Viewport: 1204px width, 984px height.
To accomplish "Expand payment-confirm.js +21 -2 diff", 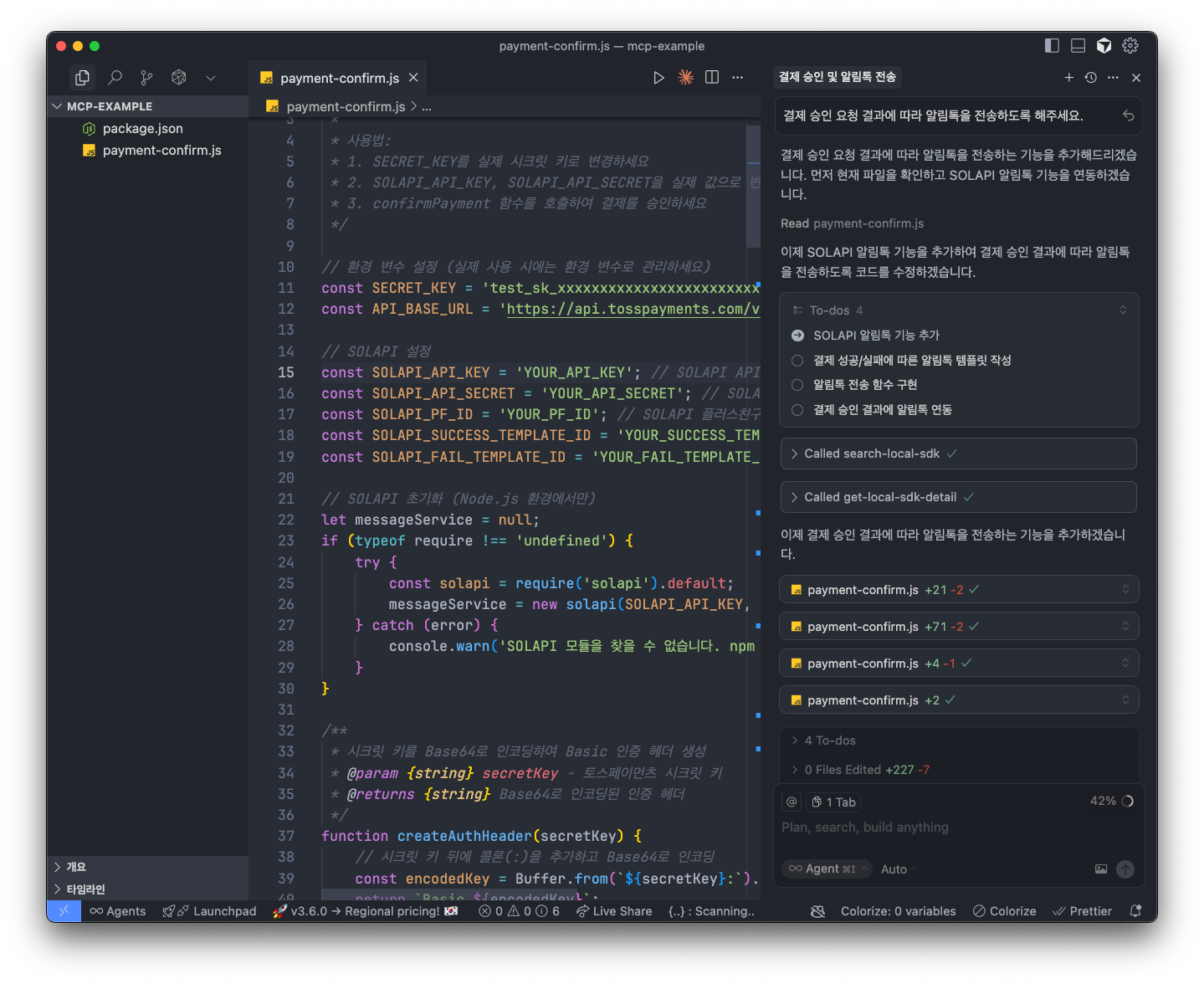I will [959, 590].
